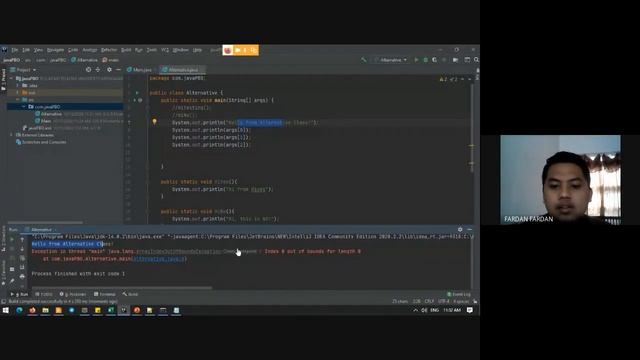
Task: Click the locate-file target icon in Project panel
Action: (88, 70)
